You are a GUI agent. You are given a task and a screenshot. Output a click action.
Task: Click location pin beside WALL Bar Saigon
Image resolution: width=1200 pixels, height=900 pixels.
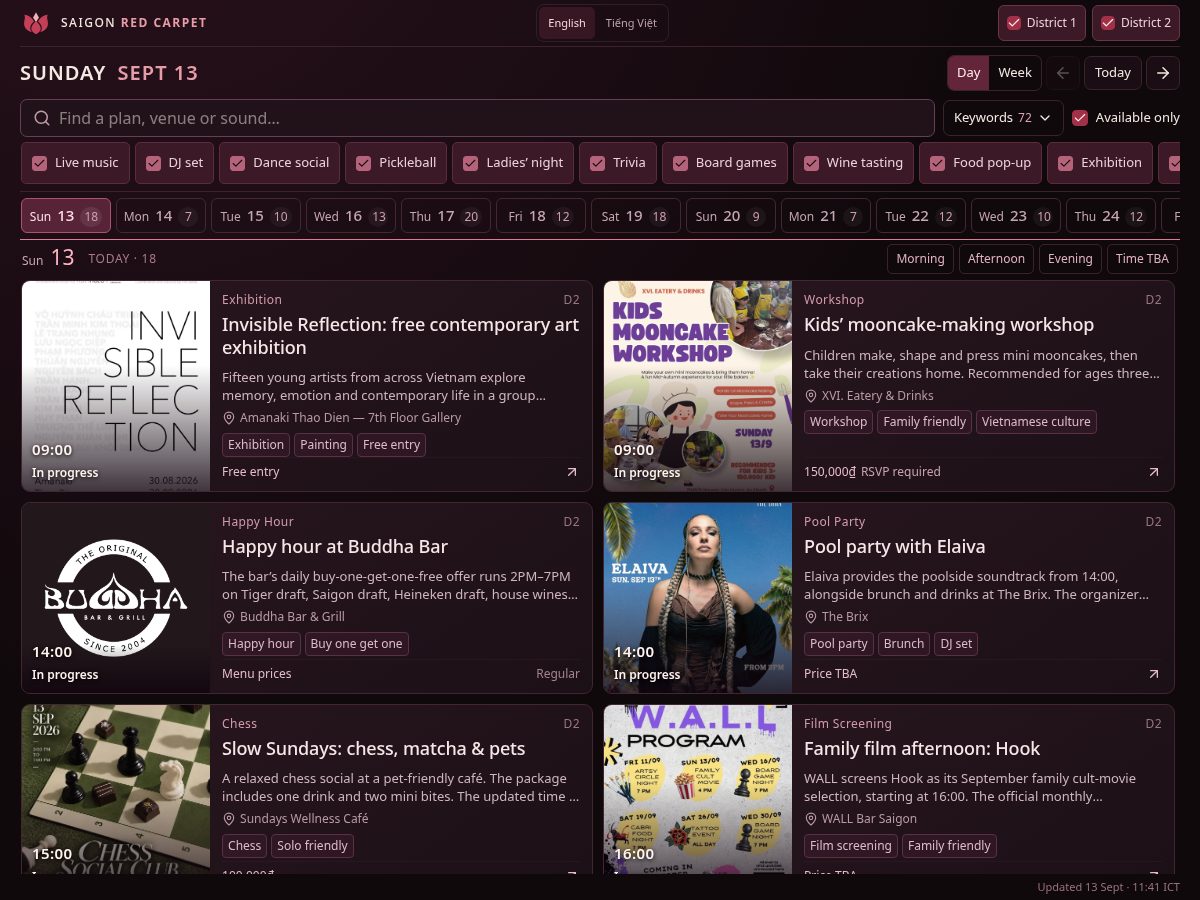coord(811,819)
